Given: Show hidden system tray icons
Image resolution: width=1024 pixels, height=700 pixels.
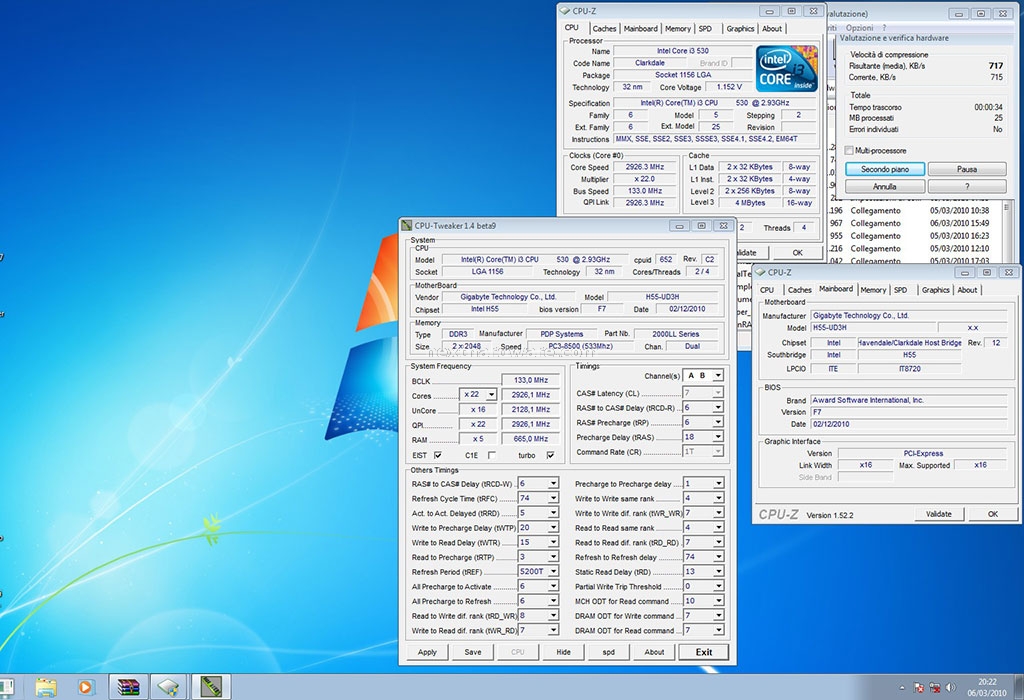Looking at the screenshot, I should 902,688.
